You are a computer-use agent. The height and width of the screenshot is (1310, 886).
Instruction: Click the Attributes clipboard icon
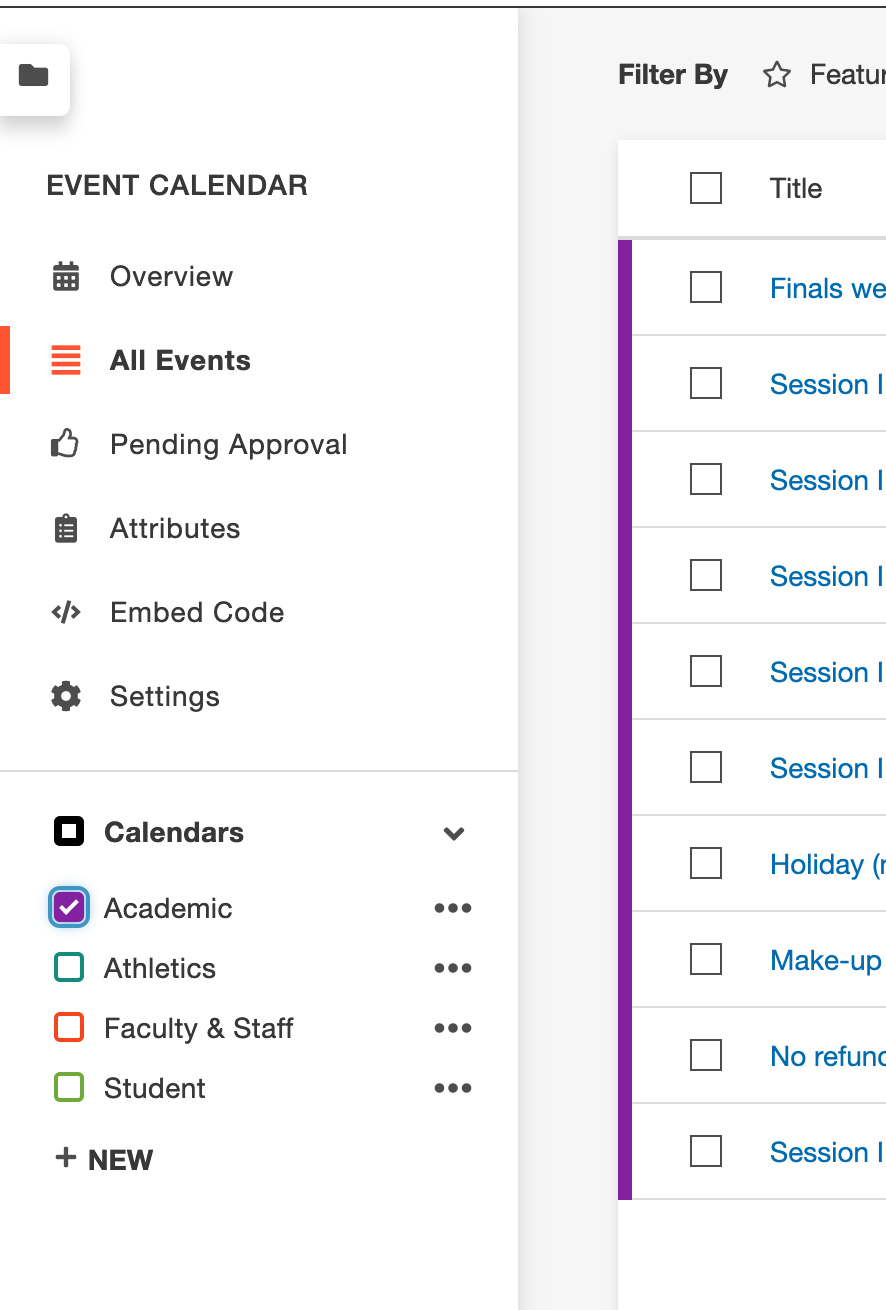66,528
